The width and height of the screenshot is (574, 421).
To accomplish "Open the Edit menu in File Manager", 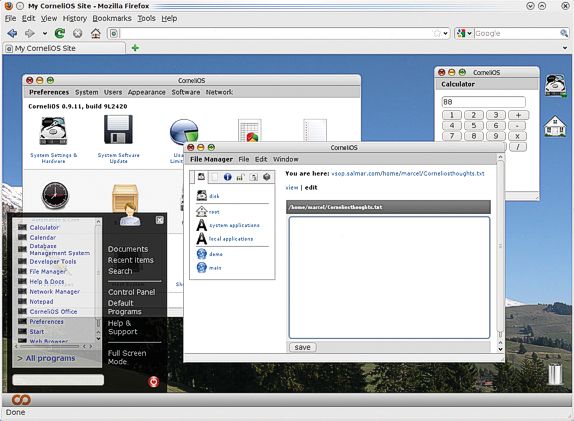I will tap(261, 159).
